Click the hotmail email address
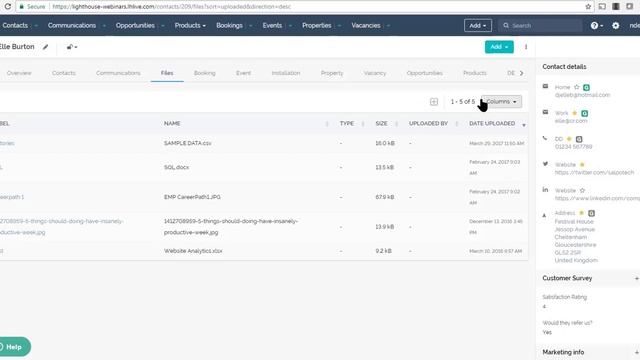 coord(582,95)
